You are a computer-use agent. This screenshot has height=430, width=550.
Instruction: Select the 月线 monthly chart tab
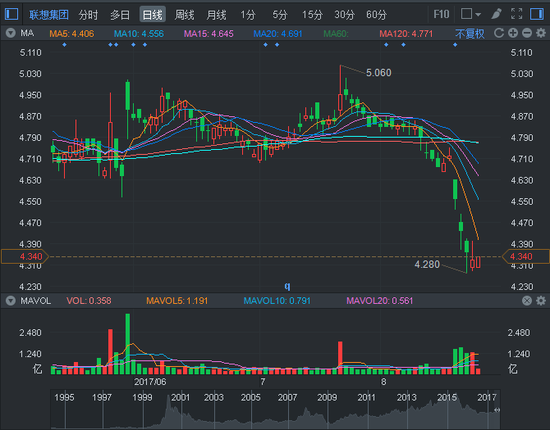click(216, 15)
